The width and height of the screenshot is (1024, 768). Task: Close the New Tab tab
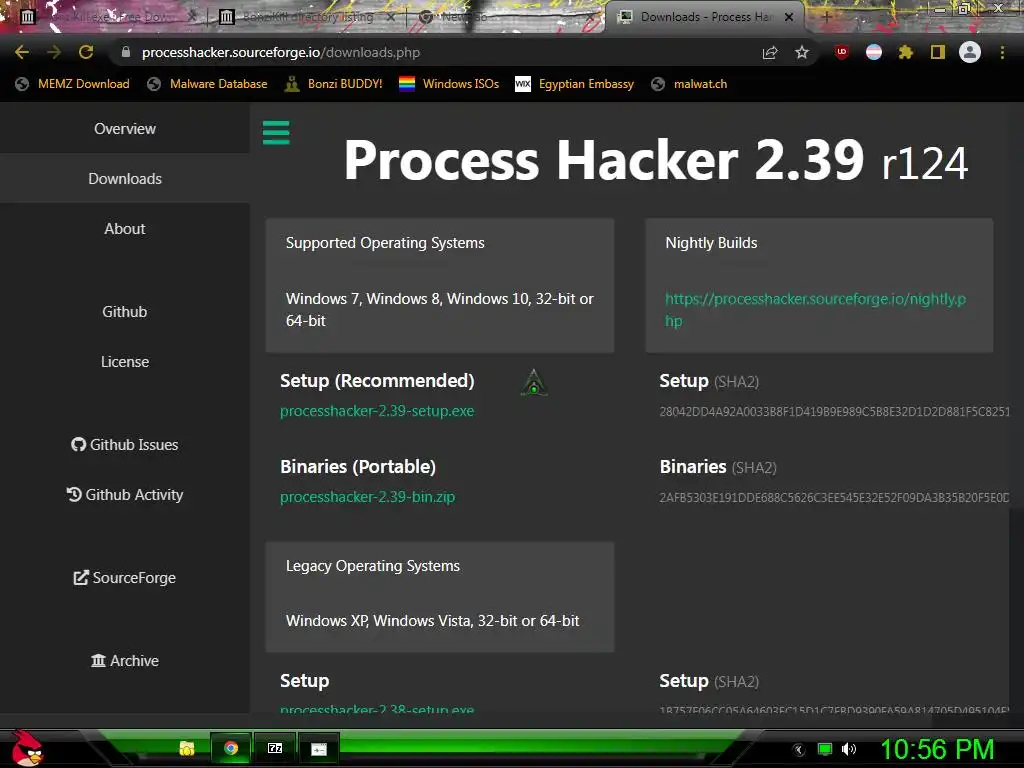pyautogui.click(x=592, y=17)
